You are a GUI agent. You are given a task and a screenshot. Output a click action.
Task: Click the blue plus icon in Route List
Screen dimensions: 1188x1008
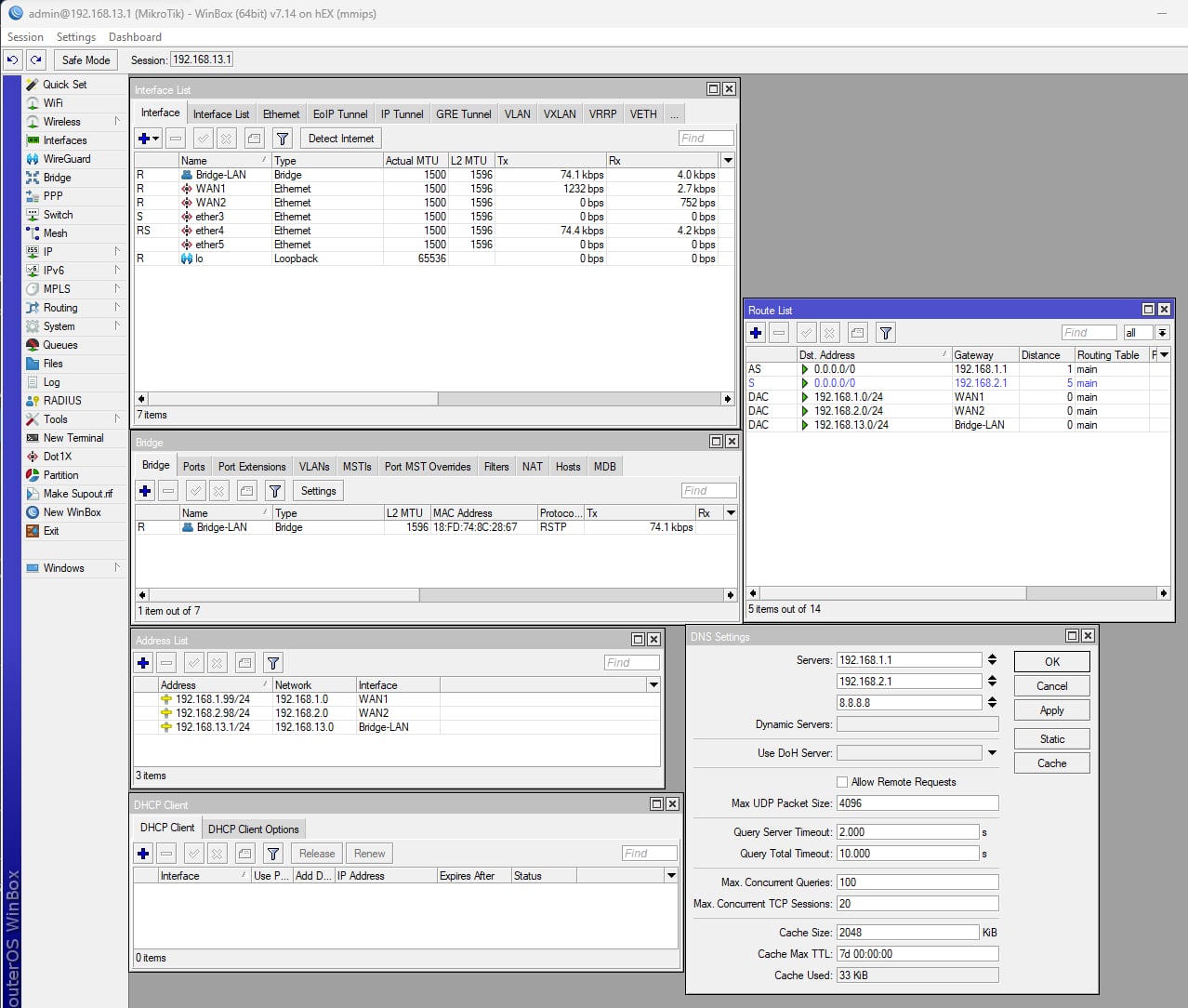(756, 333)
